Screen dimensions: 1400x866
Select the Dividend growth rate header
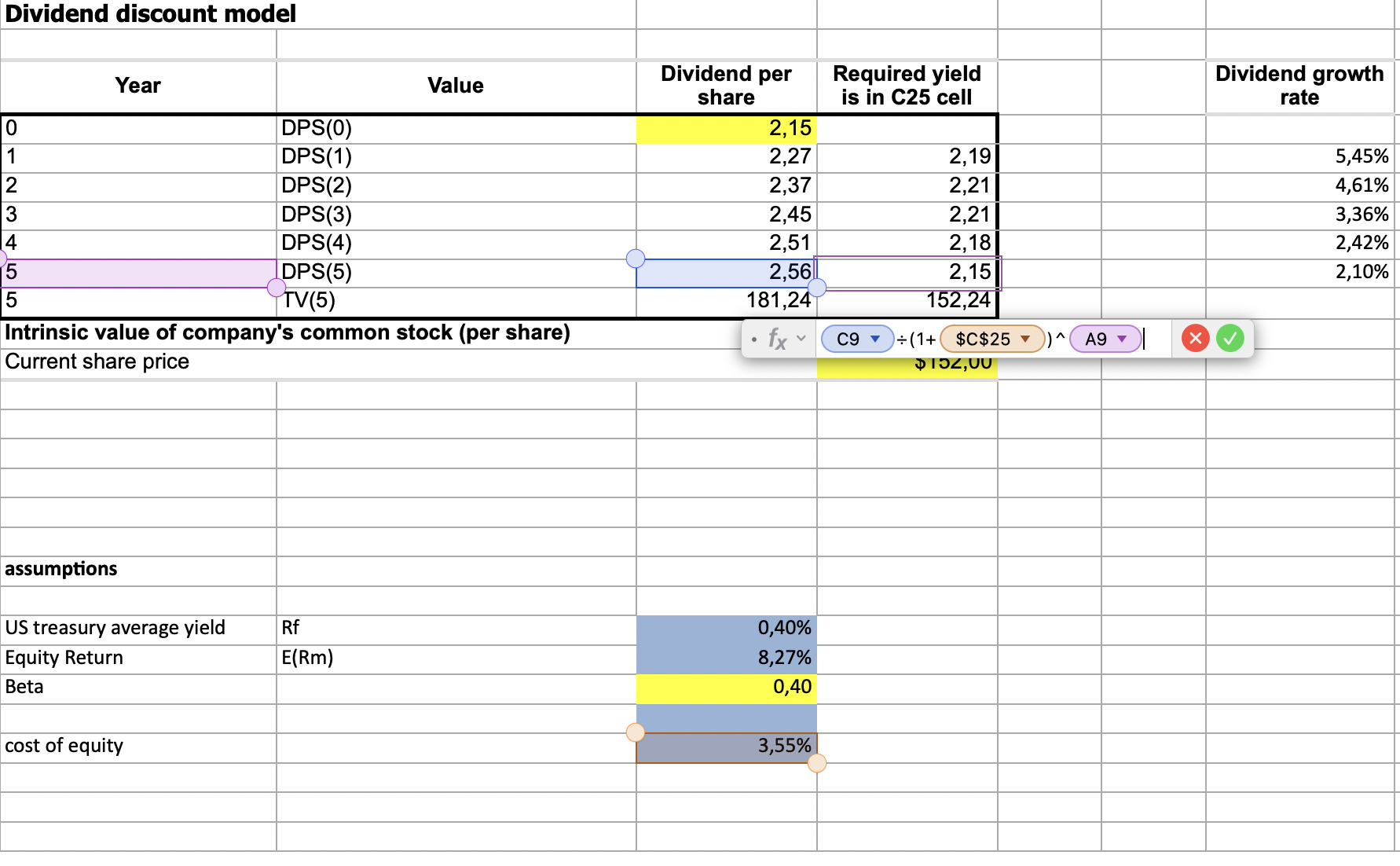point(1299,86)
